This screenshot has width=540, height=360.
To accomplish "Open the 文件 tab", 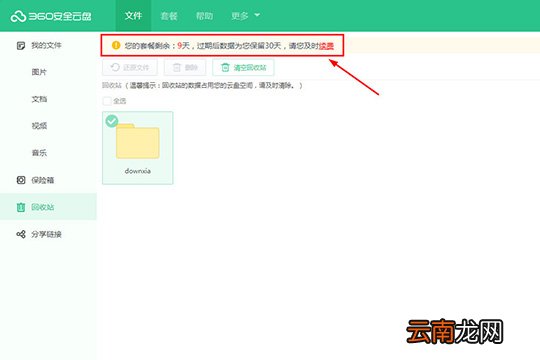I will point(133,16).
